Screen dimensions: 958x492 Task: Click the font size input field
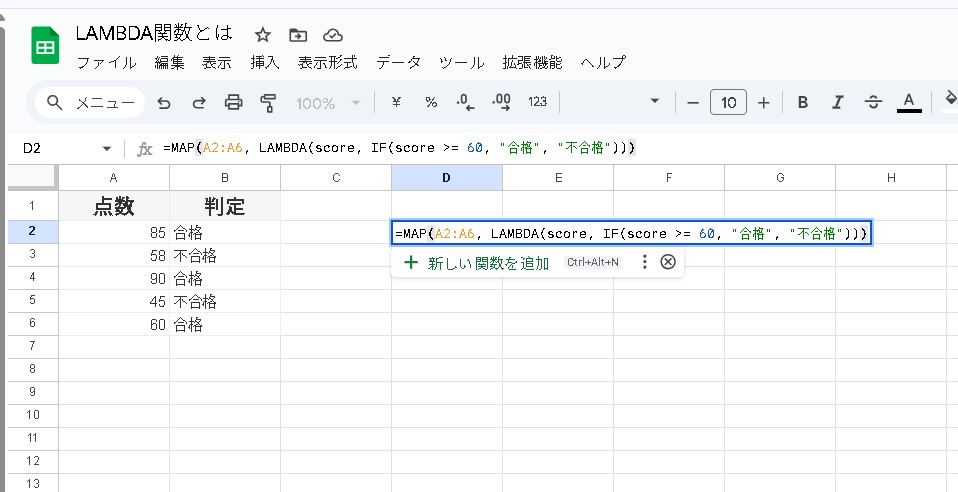pos(728,102)
